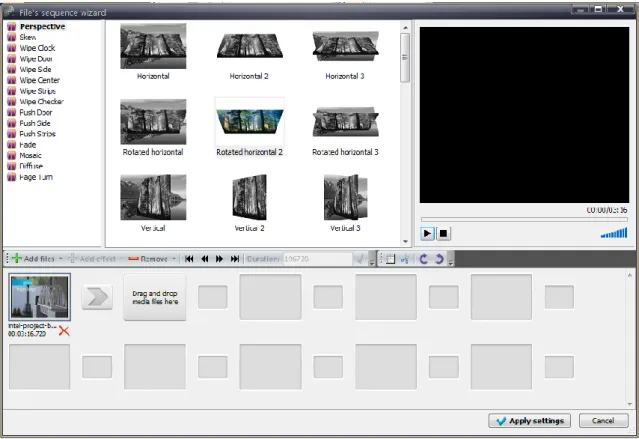
Task: Select Wipe Center transition category
Action: [x=40, y=80]
